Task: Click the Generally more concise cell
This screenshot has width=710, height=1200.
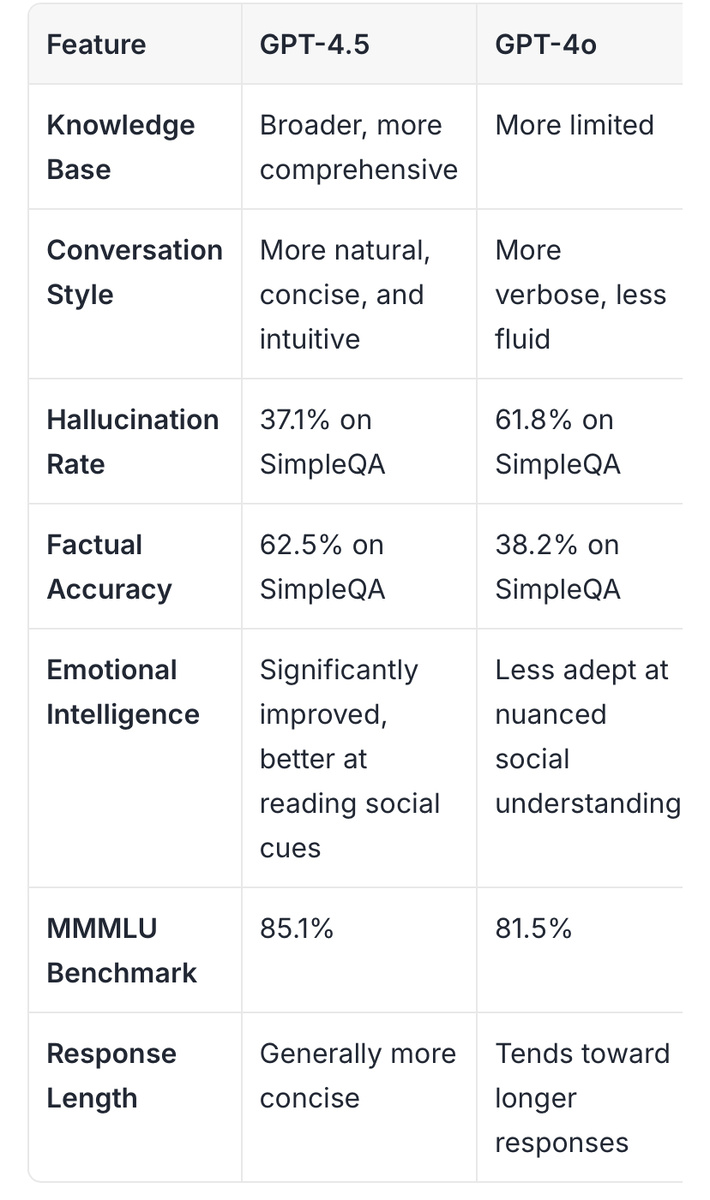Action: [x=357, y=1075]
